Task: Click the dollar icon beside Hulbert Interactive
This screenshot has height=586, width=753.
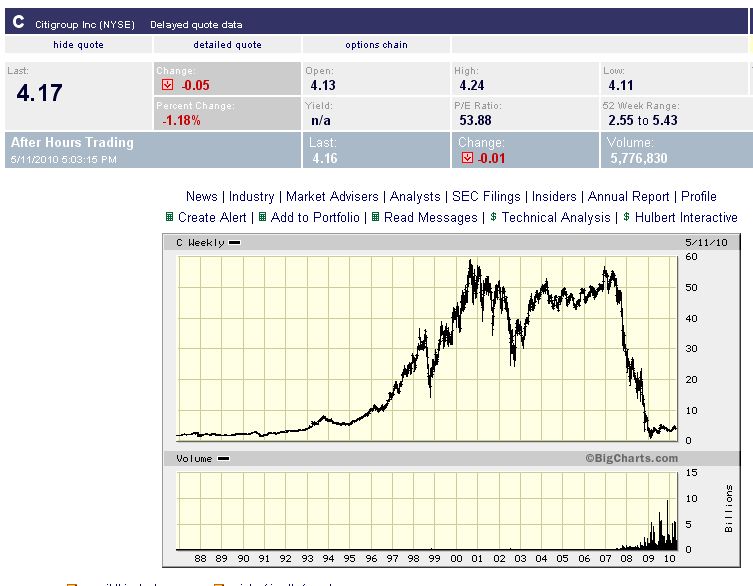Action: [626, 217]
